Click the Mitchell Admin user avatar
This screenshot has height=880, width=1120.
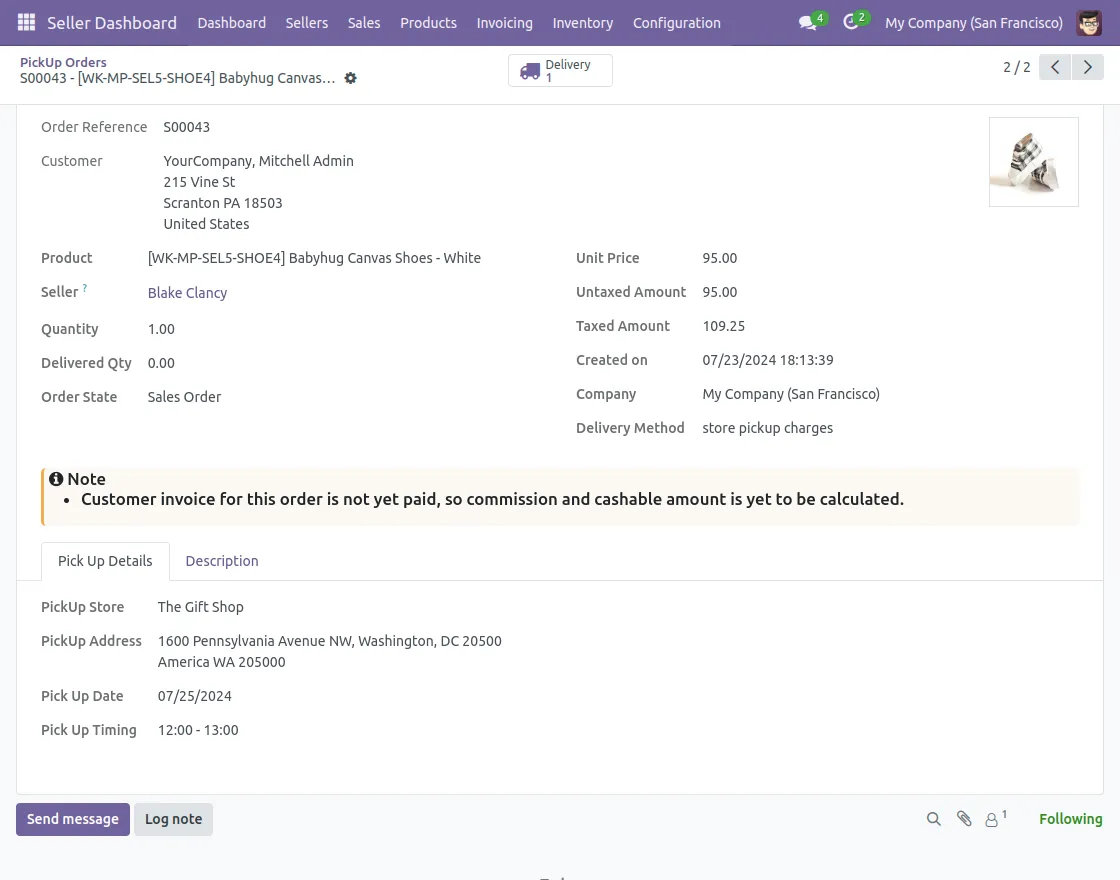click(1089, 23)
